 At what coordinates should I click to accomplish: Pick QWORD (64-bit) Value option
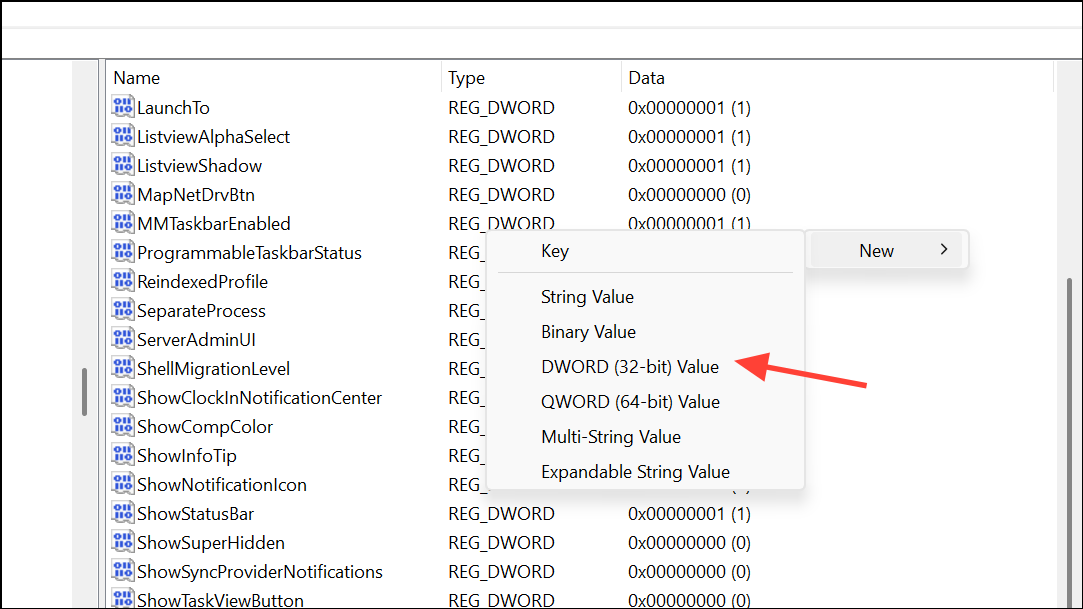point(630,402)
